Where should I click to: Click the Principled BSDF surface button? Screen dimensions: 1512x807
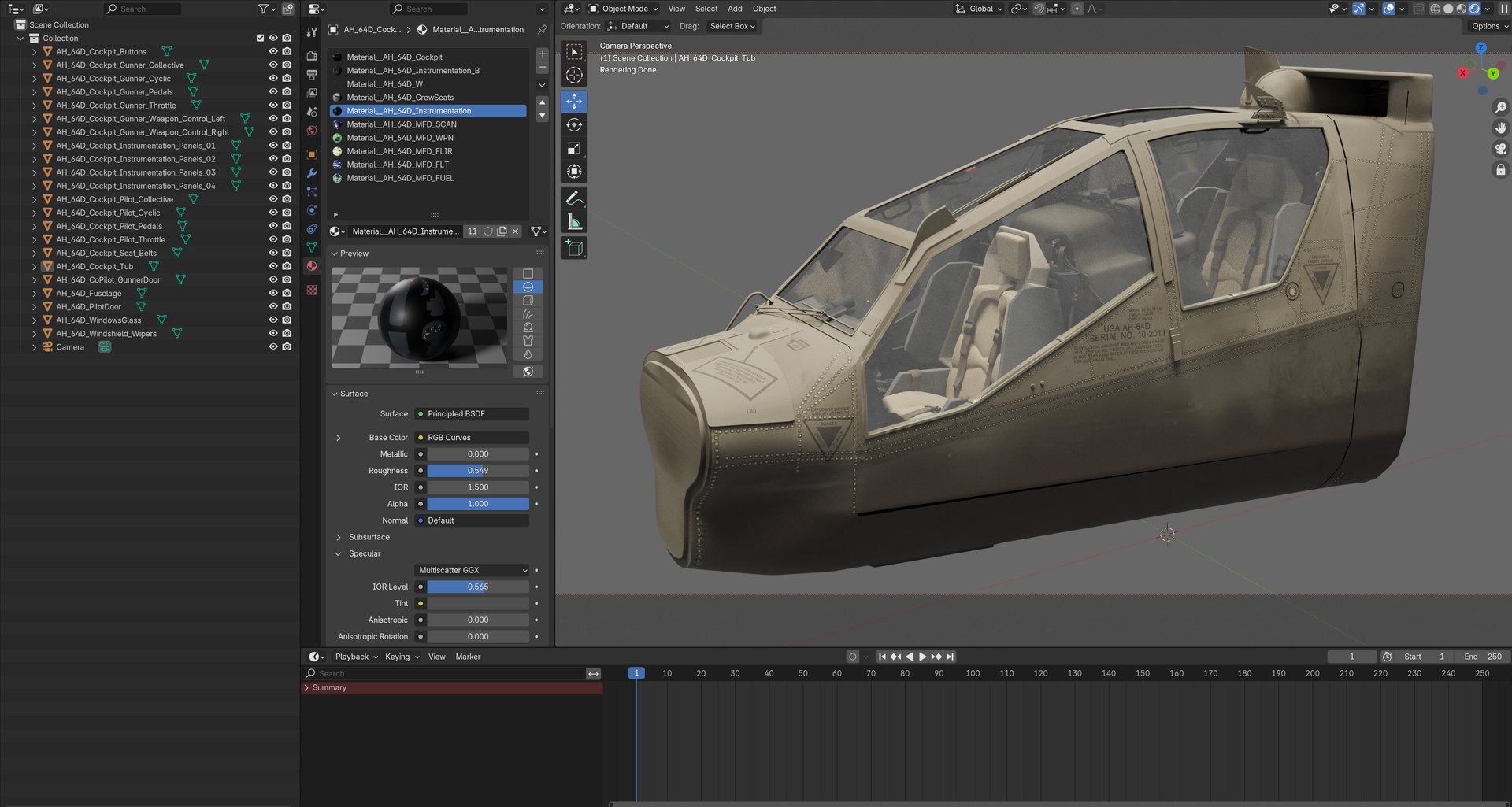(472, 414)
